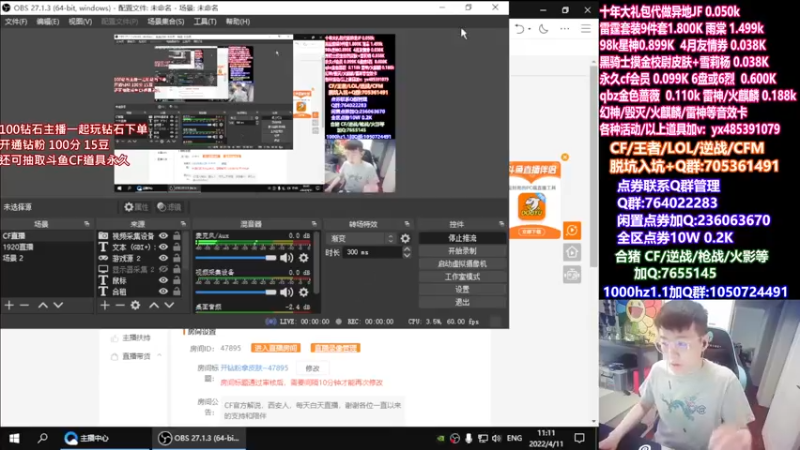The height and width of the screenshot is (450, 800).
Task: Move source up in the sources list
Action: 154,305
